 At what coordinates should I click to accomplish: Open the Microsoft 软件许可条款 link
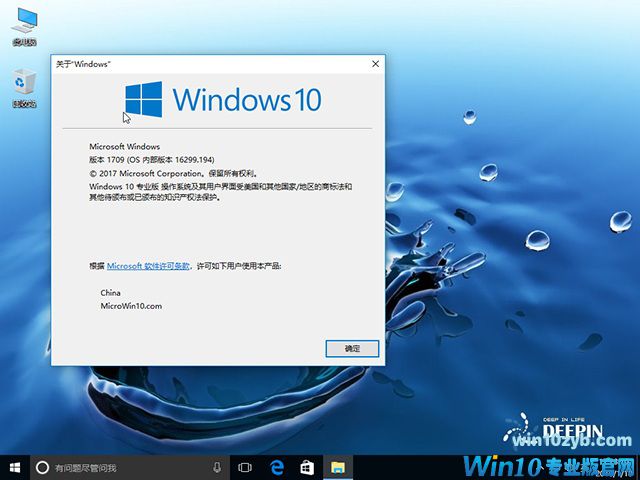tap(148, 266)
